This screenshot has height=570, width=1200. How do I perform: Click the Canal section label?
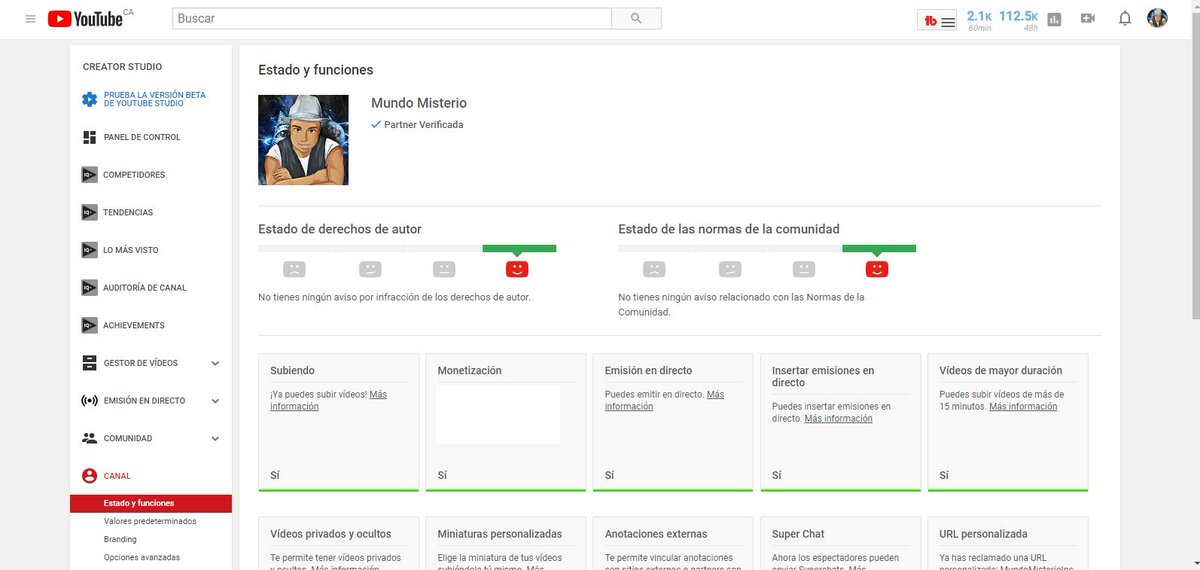pos(117,476)
